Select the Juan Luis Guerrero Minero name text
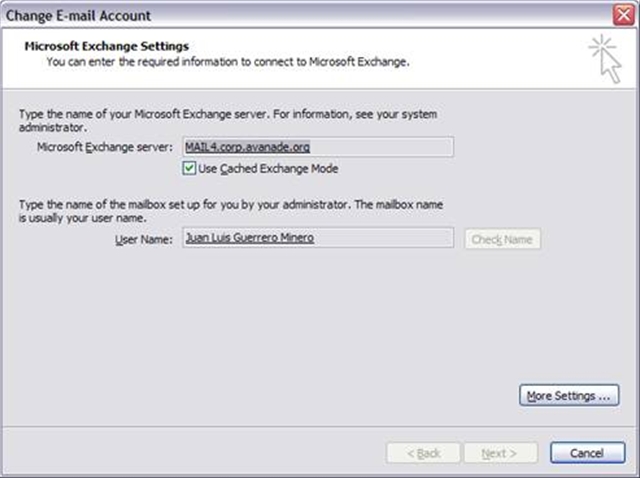This screenshot has width=640, height=478. 249,239
